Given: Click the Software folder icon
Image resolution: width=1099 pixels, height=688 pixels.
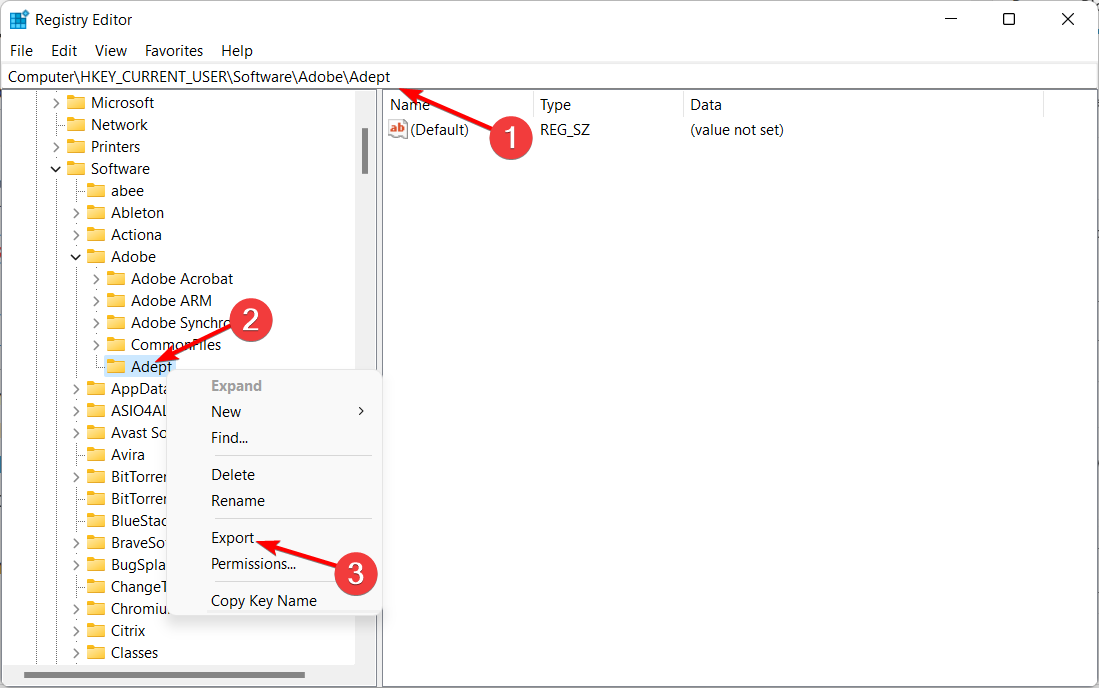Looking at the screenshot, I should point(76,169).
